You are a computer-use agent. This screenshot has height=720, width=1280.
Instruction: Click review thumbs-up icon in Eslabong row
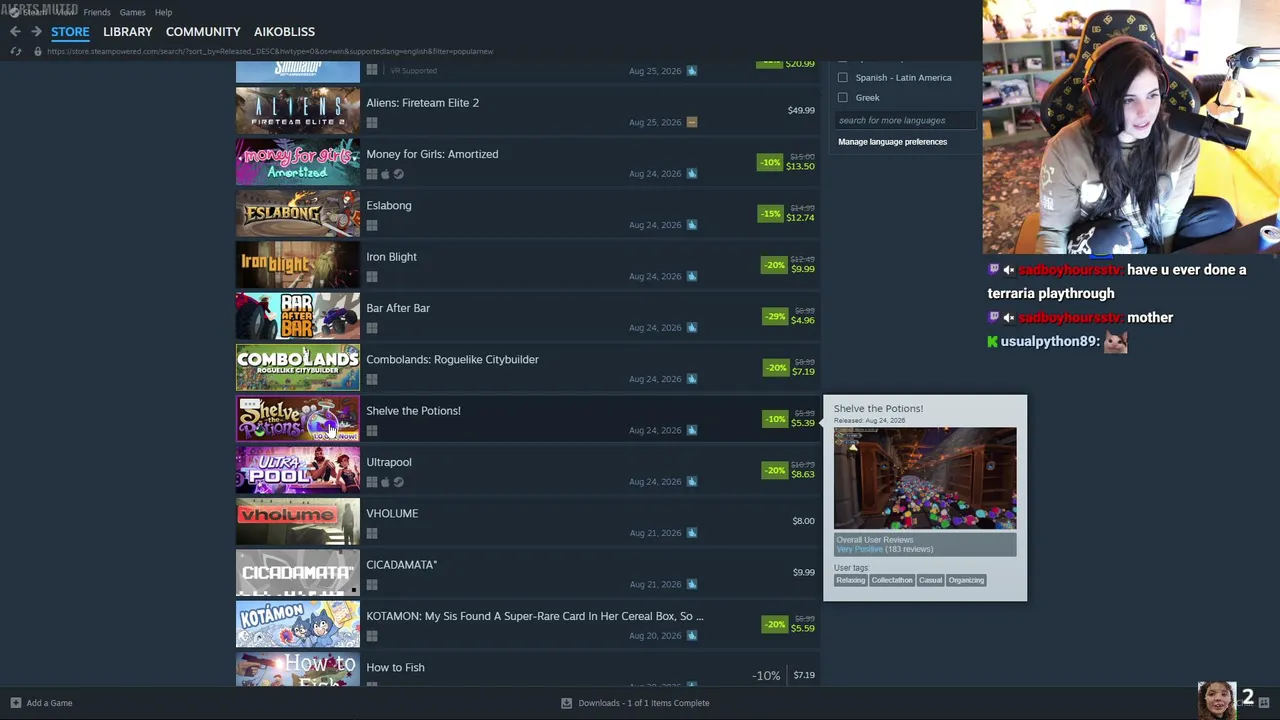click(x=691, y=225)
